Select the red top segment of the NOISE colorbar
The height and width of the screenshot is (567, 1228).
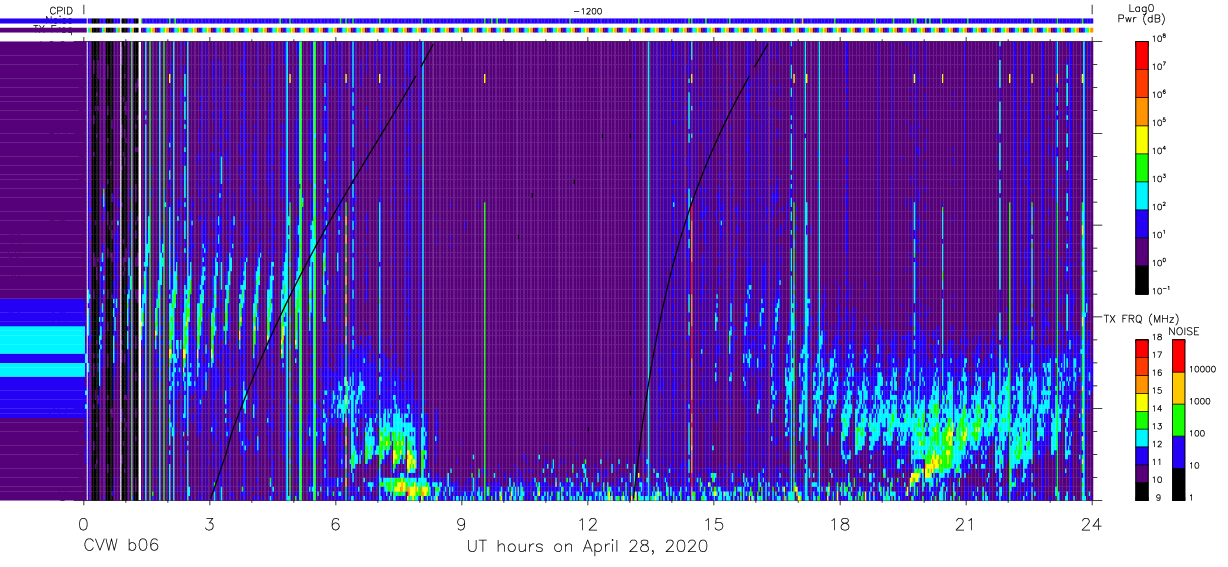click(x=1178, y=356)
